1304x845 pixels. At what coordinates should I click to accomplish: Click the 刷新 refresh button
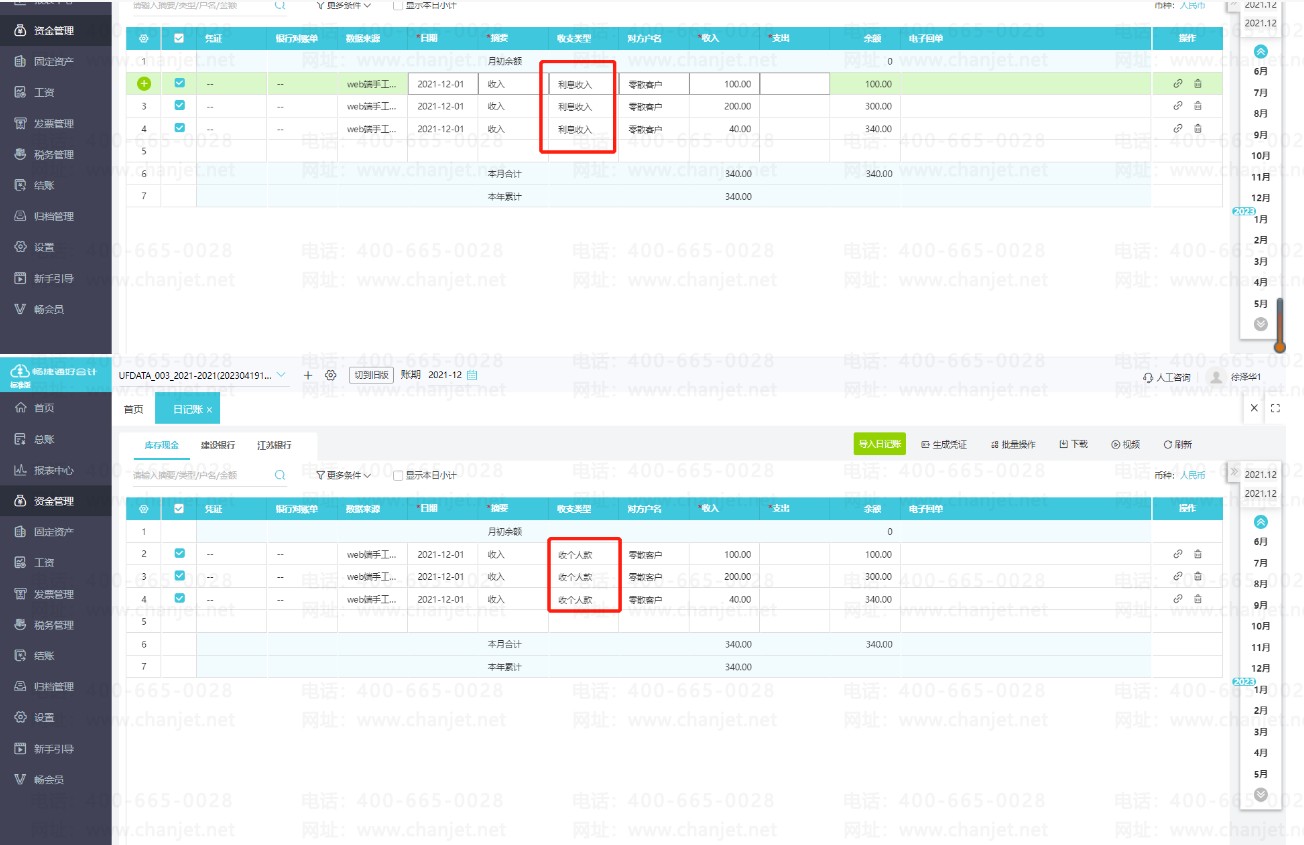(1177, 445)
